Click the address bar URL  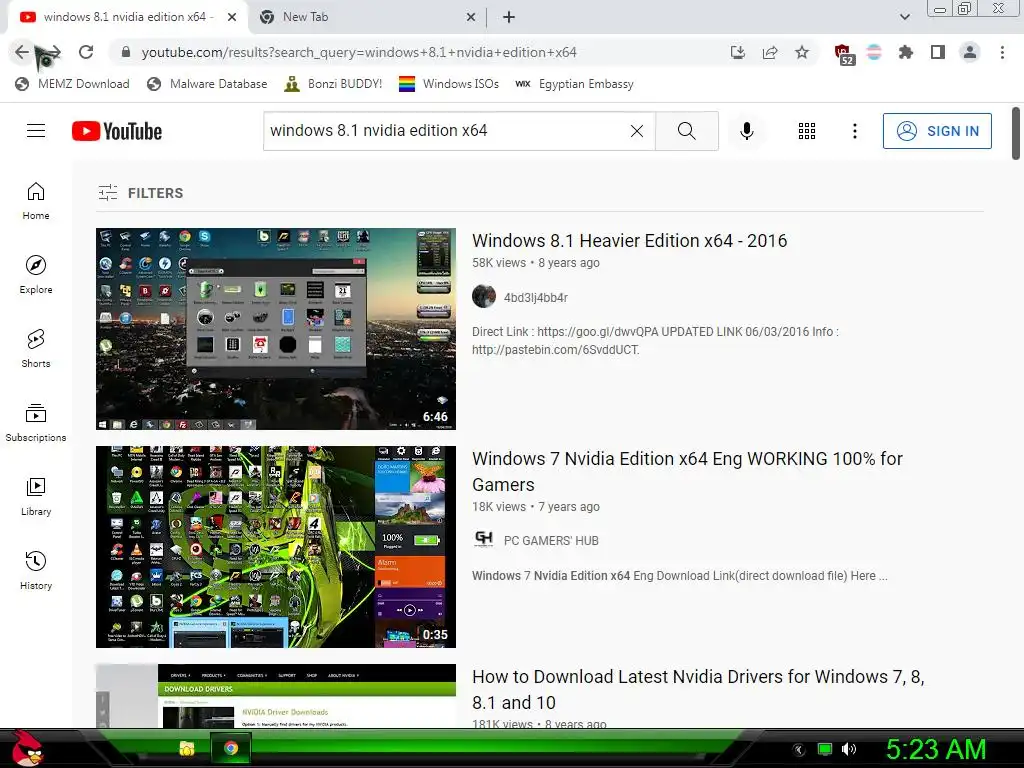pos(359,52)
